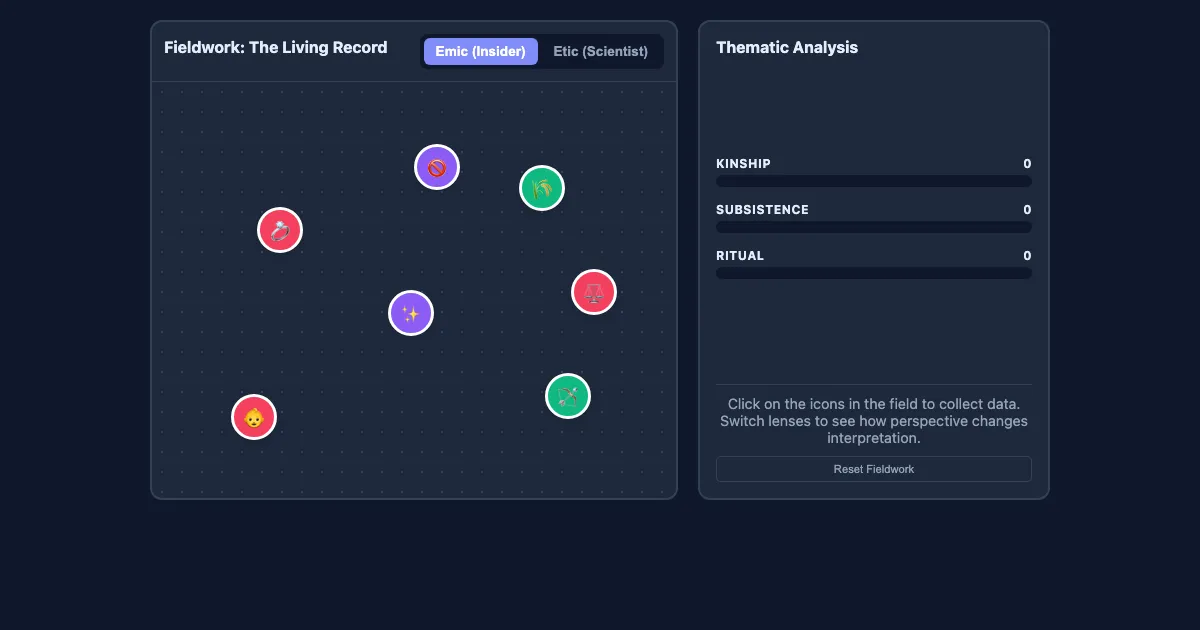Select the green bow and arrow icon
Image resolution: width=1200 pixels, height=630 pixels.
tap(568, 396)
